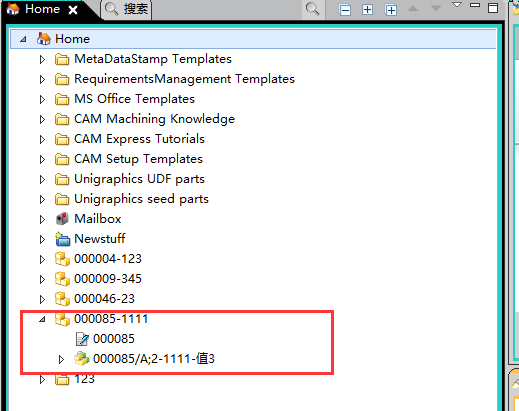
Task: Collapse all tree nodes with minus icon
Action: pyautogui.click(x=345, y=10)
